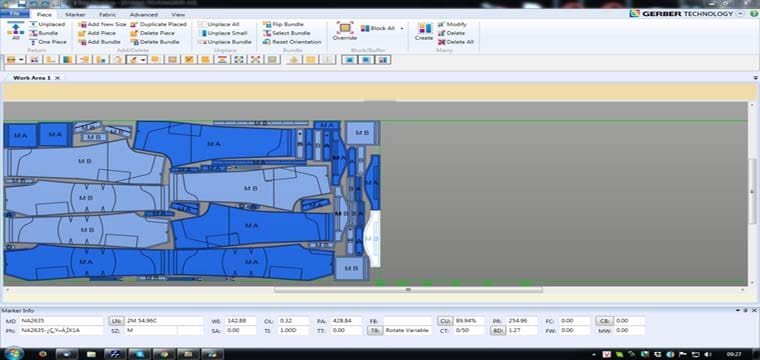Switch to the Piece ribbon tab
This screenshot has height=360, width=760.
pyautogui.click(x=44, y=15)
